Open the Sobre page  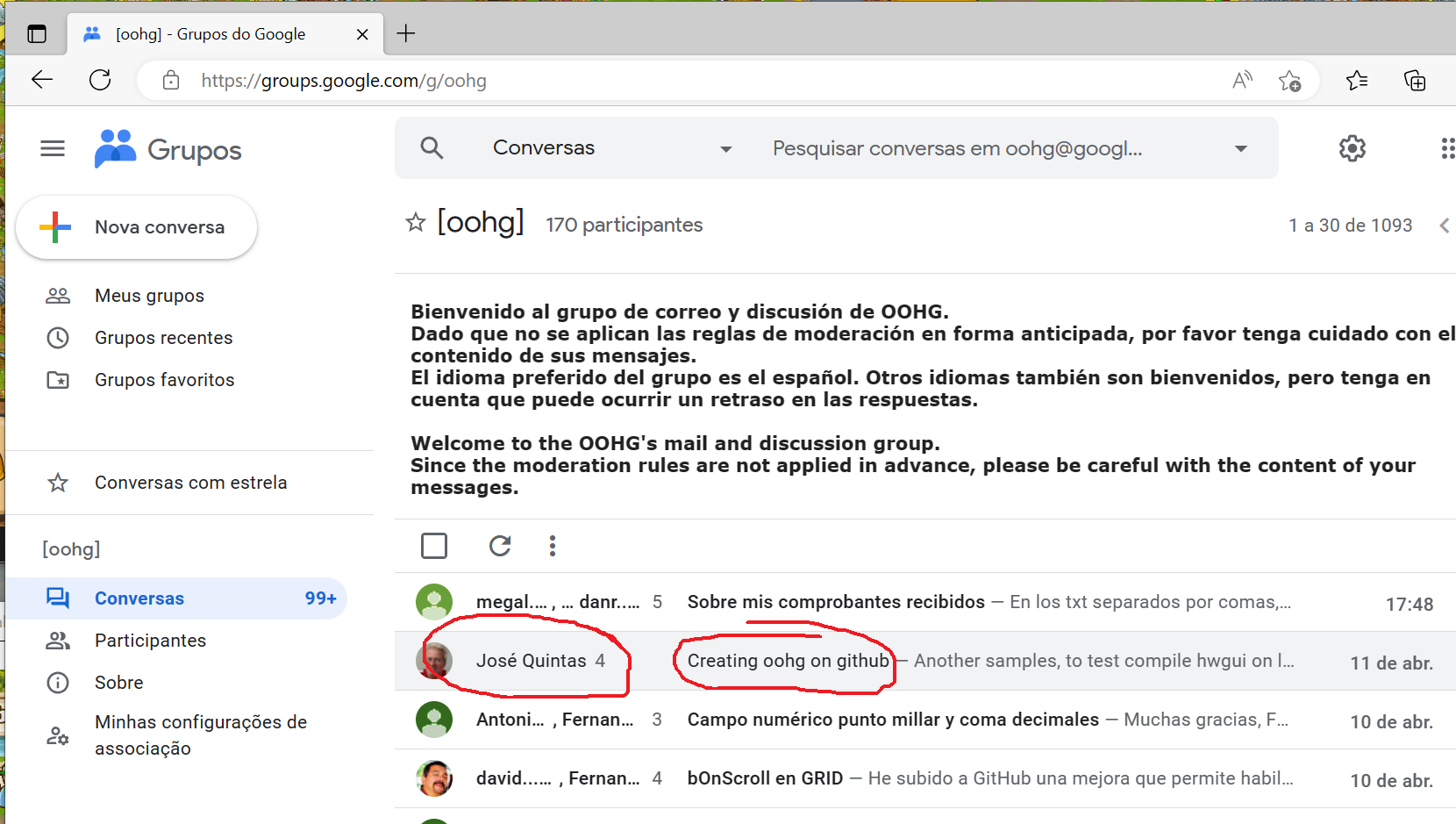click(118, 683)
